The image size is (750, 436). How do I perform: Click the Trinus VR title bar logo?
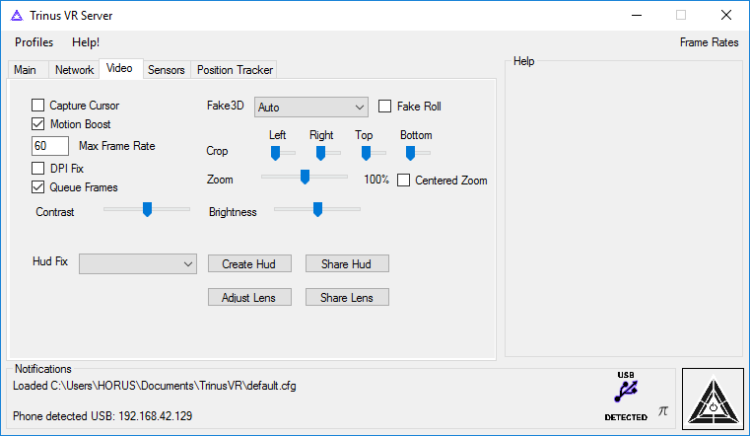(17, 16)
